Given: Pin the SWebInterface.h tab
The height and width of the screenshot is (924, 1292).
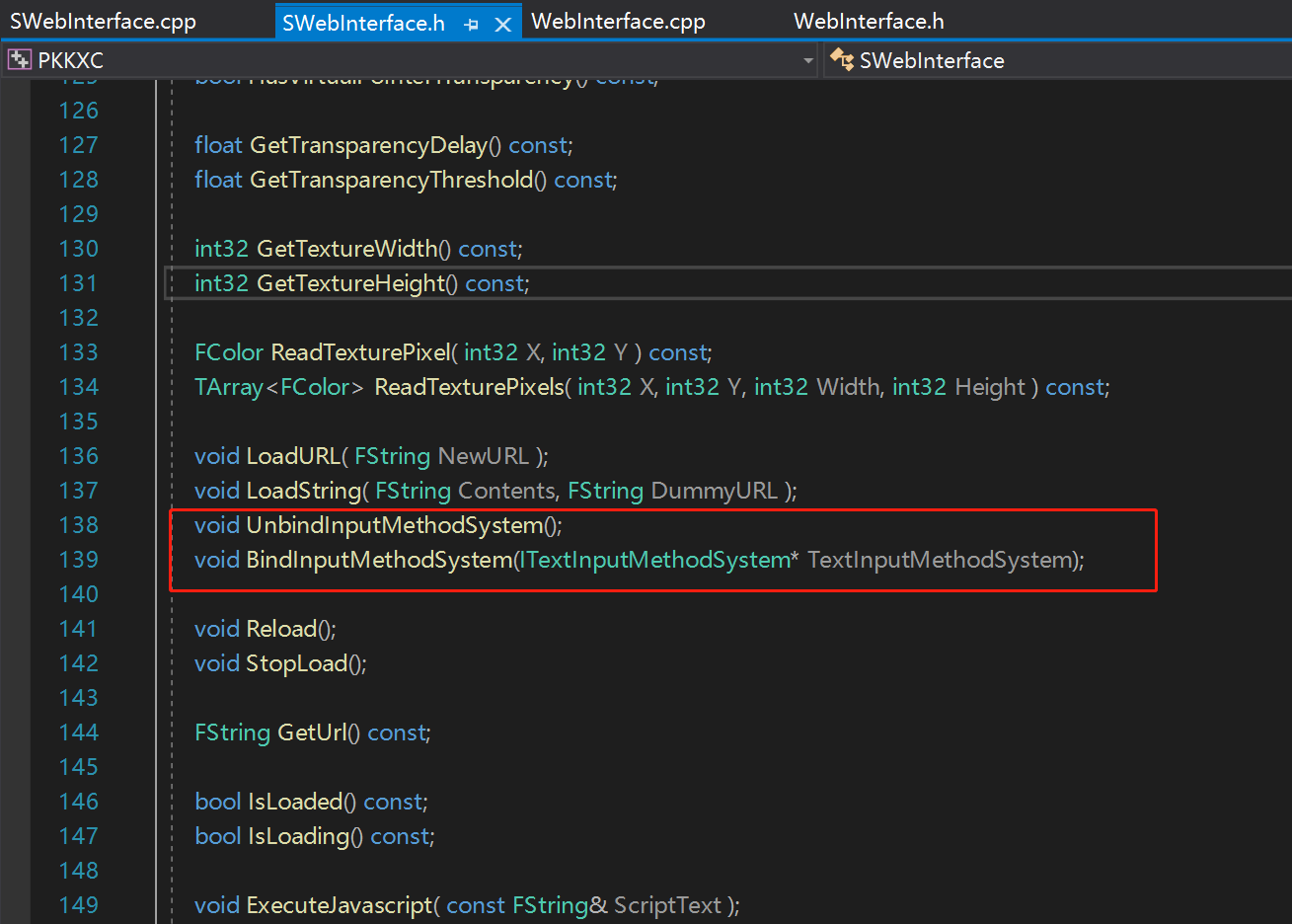Looking at the screenshot, I should [x=472, y=25].
